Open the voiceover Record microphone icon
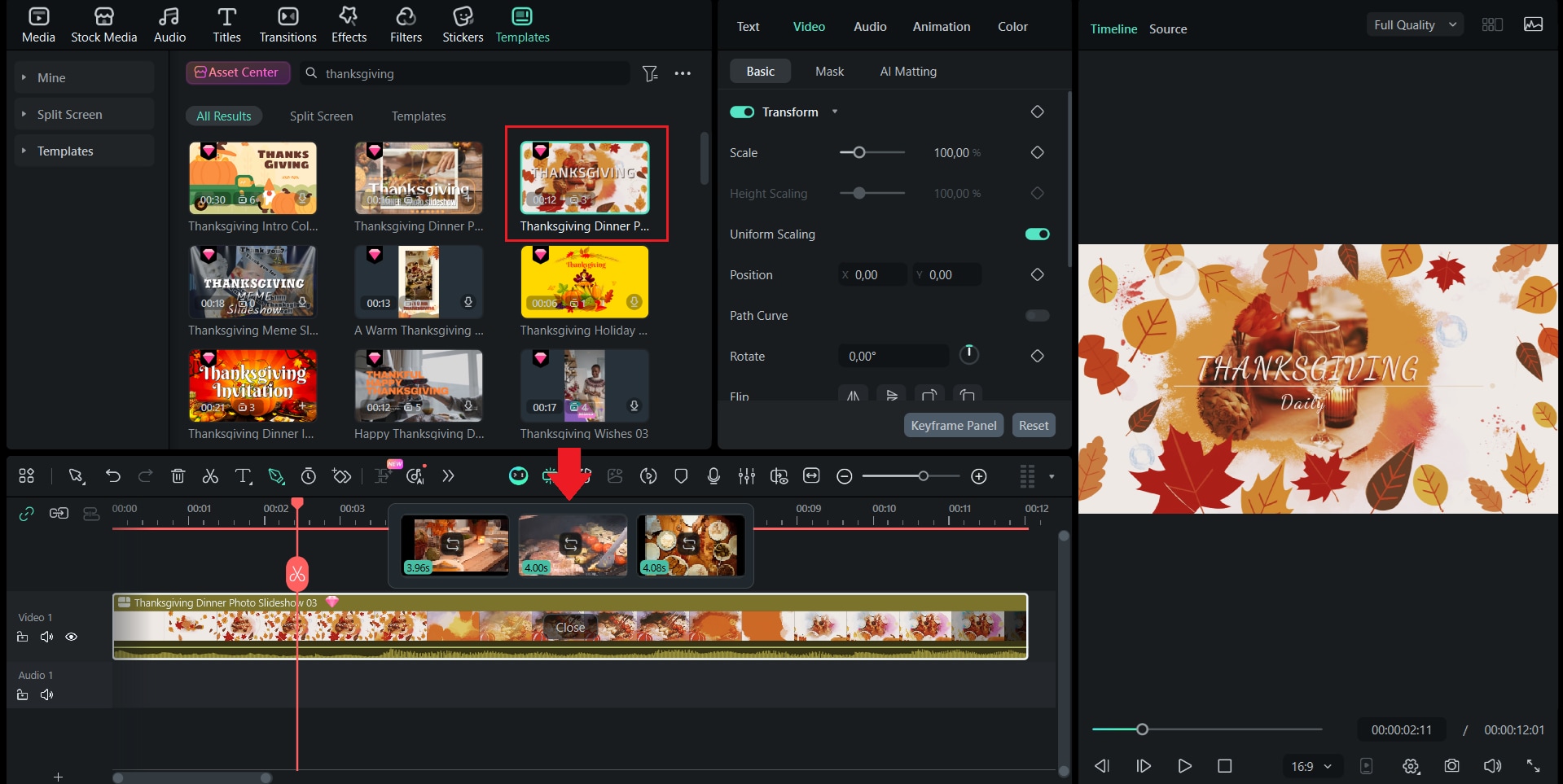This screenshot has height=784, width=1563. click(713, 476)
